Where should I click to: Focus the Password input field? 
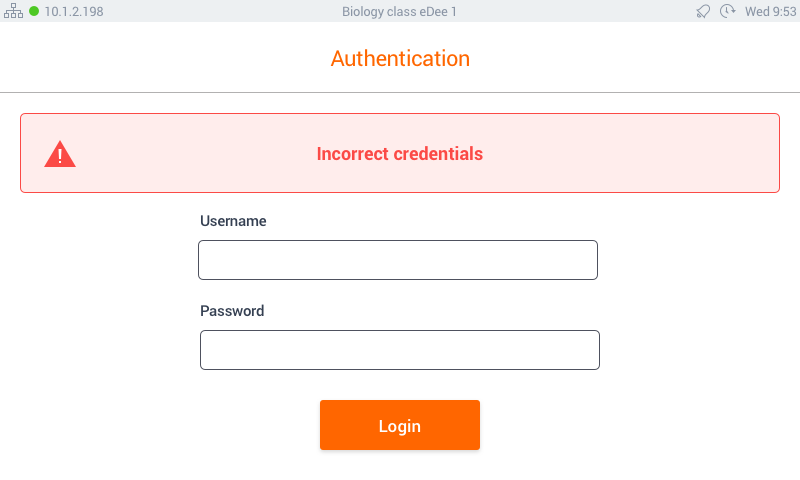400,350
